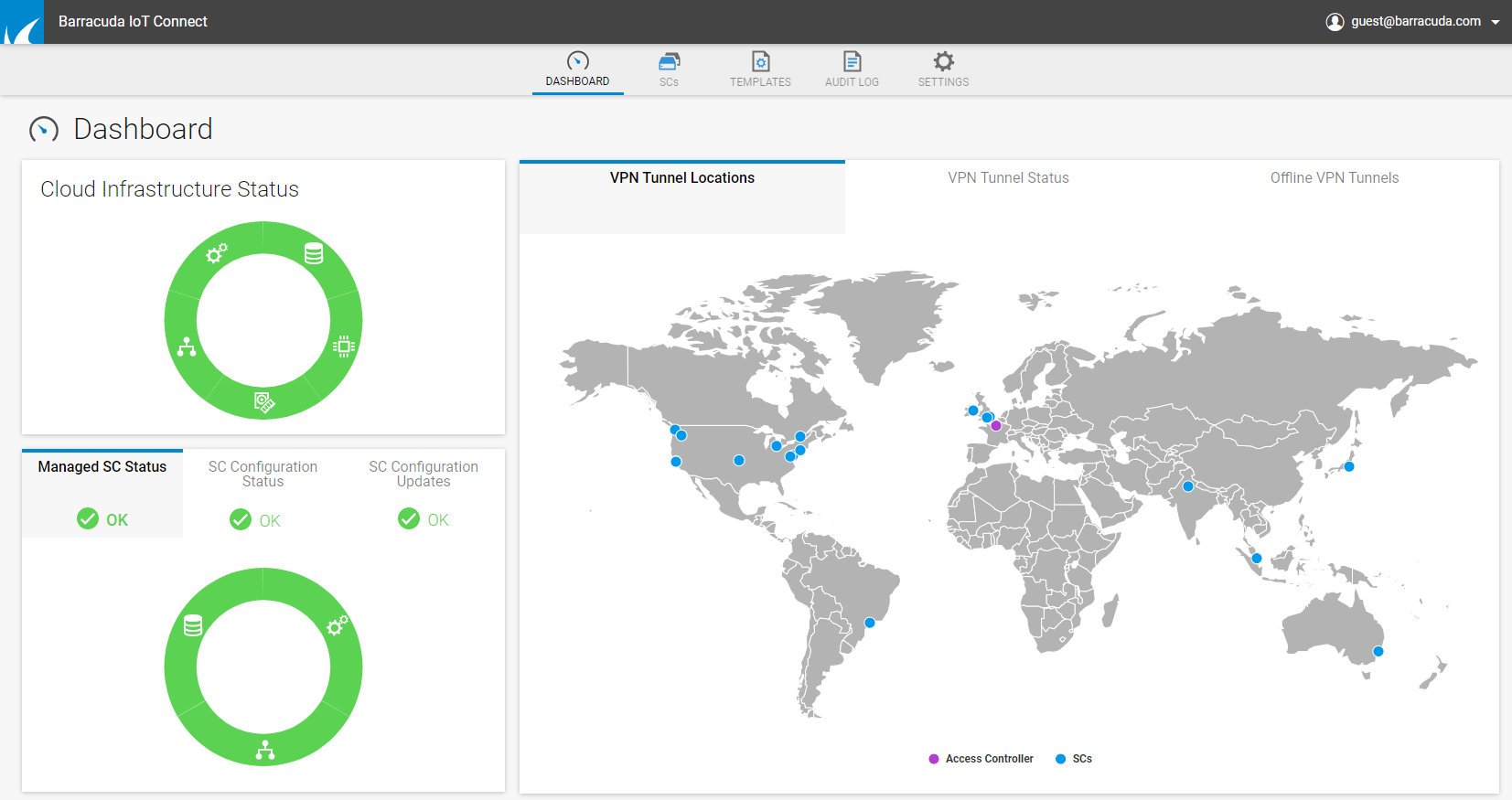The height and width of the screenshot is (800, 1512).
Task: Click the network icon on Managed SC ring
Action: [x=265, y=750]
